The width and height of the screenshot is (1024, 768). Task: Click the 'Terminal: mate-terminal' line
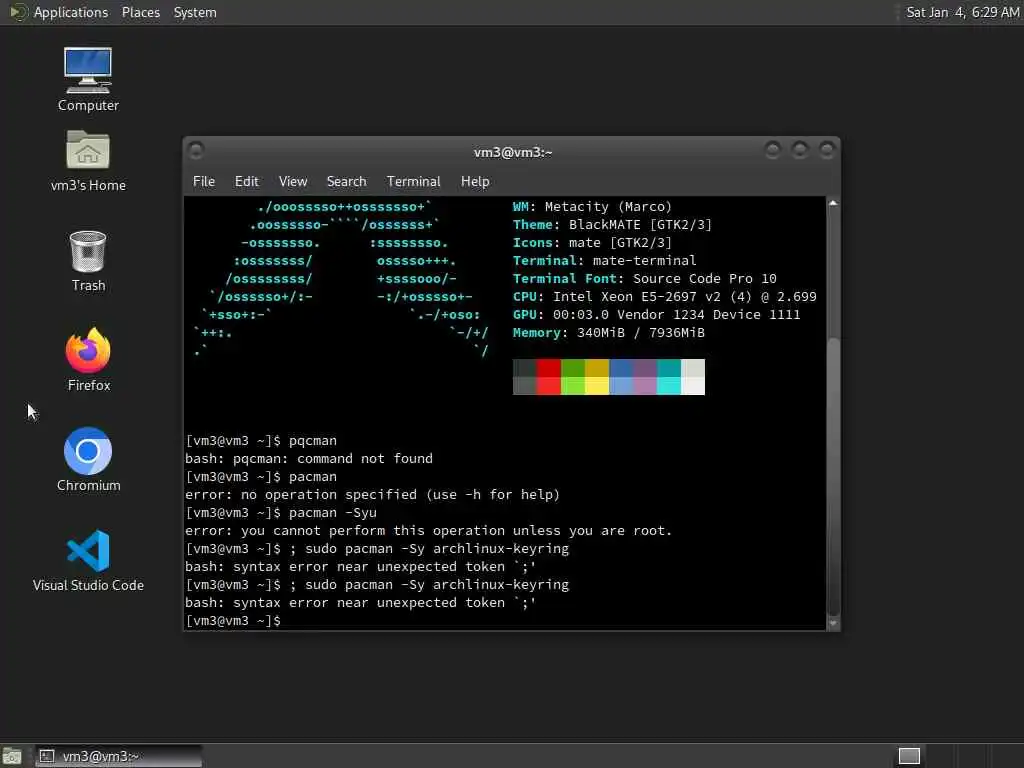pyautogui.click(x=605, y=261)
